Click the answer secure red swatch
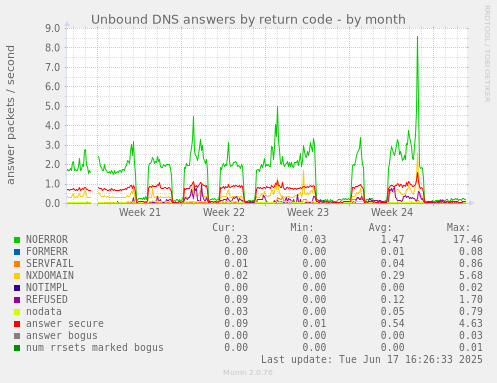Screen dimensions: 497x383 [17, 324]
